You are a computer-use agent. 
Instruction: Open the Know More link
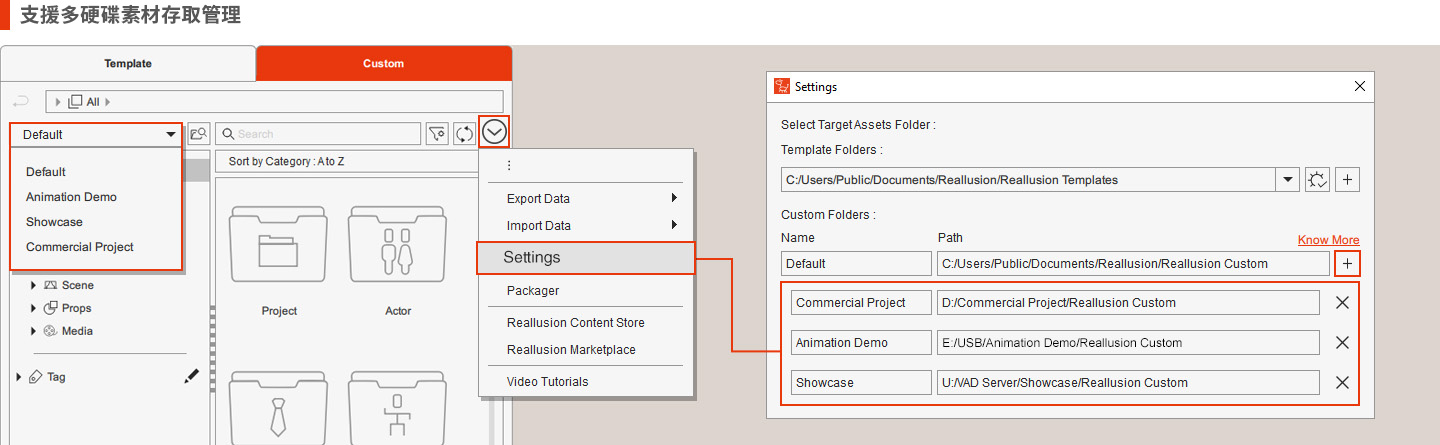tap(1328, 240)
